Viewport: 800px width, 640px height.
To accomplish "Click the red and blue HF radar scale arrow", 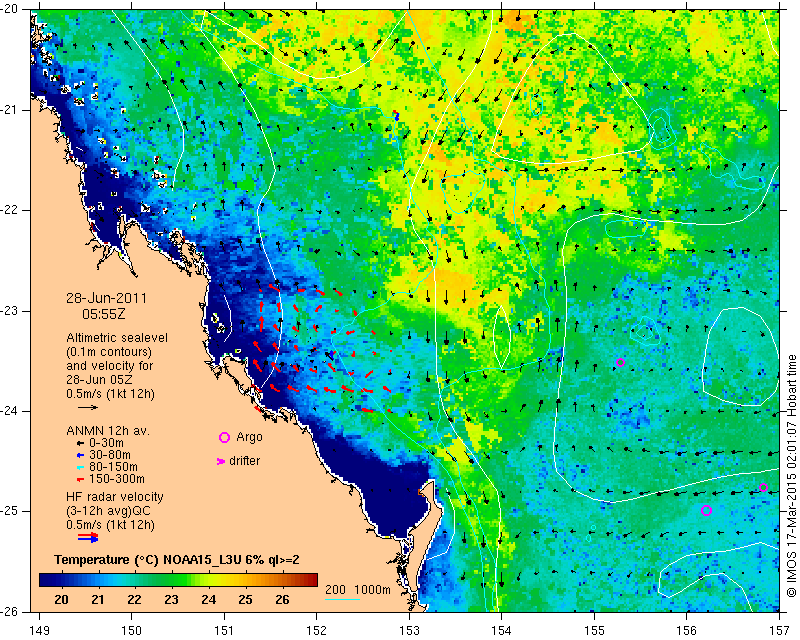I will point(88,537).
